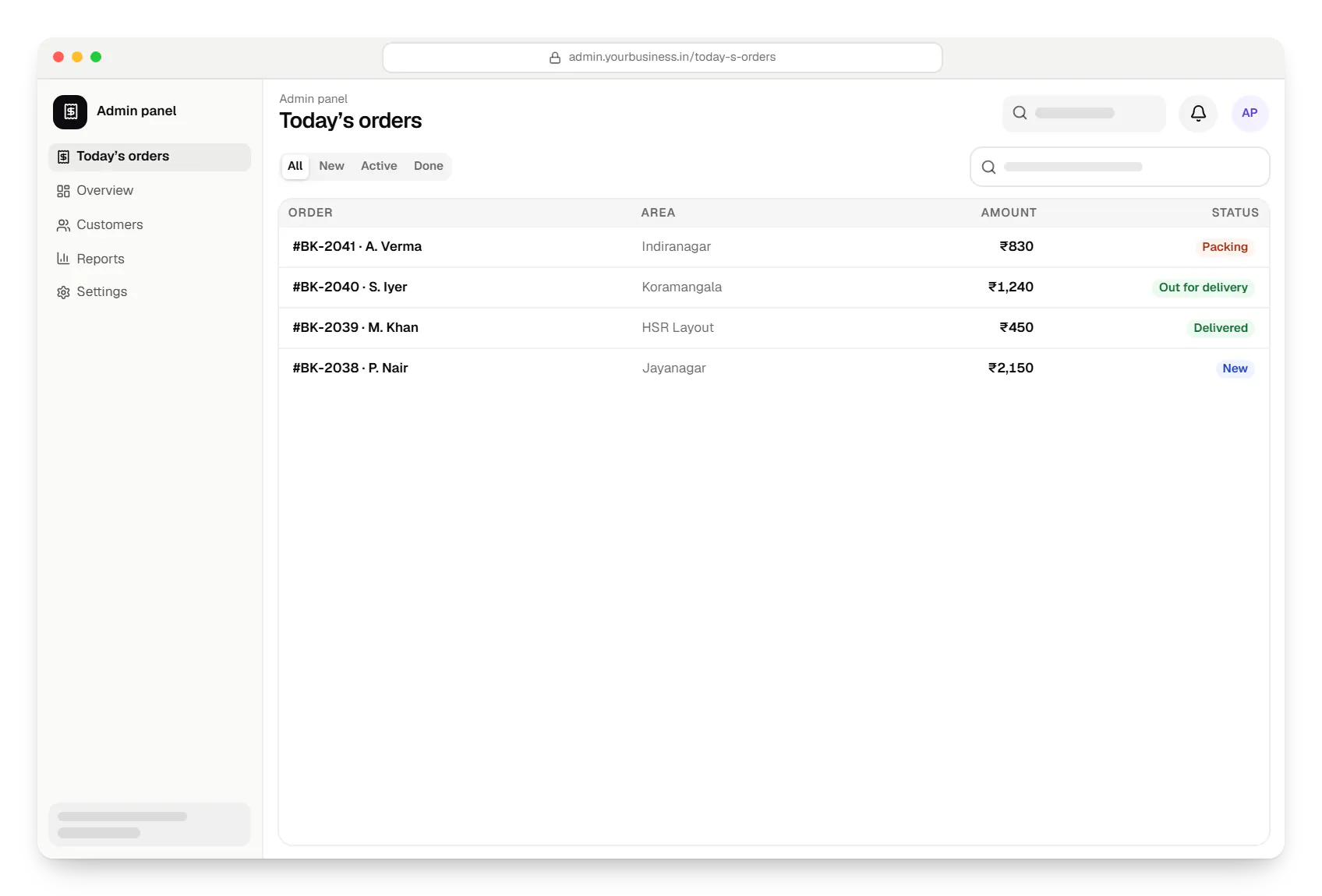This screenshot has width=1322, height=896.
Task: Open Today's orders in sidebar
Action: [x=150, y=157]
